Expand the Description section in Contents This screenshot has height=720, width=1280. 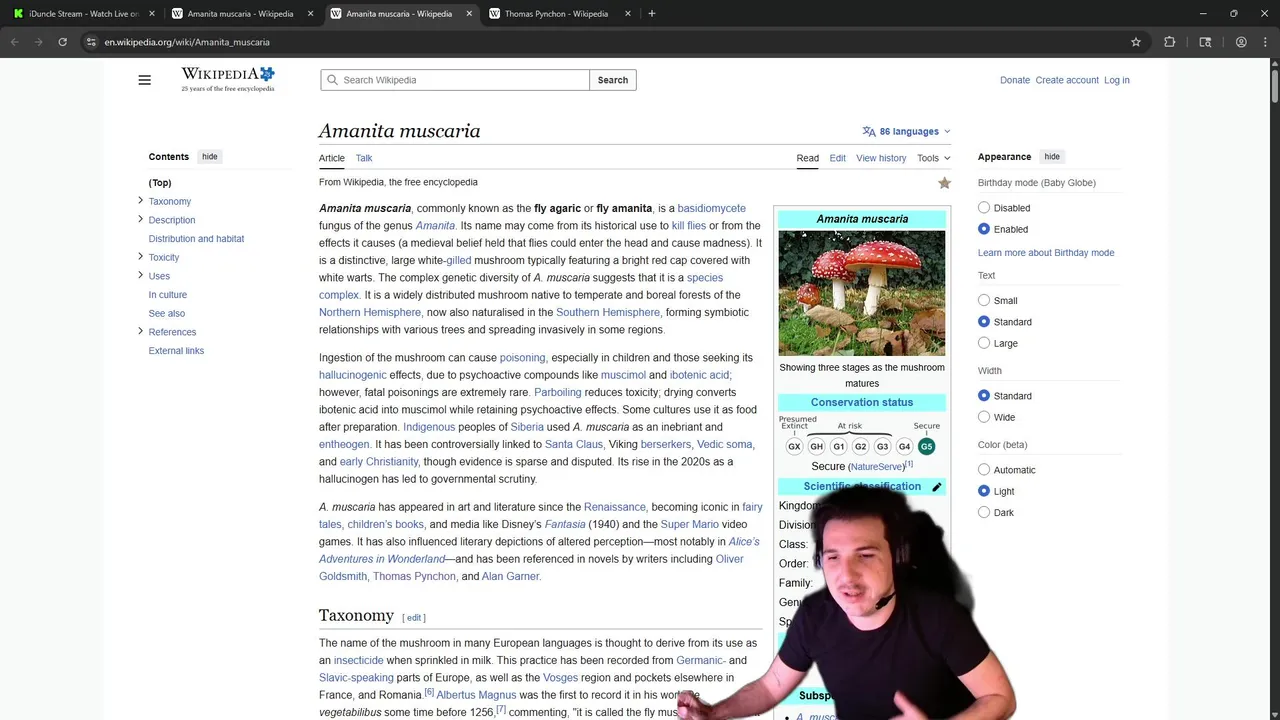(x=140, y=220)
